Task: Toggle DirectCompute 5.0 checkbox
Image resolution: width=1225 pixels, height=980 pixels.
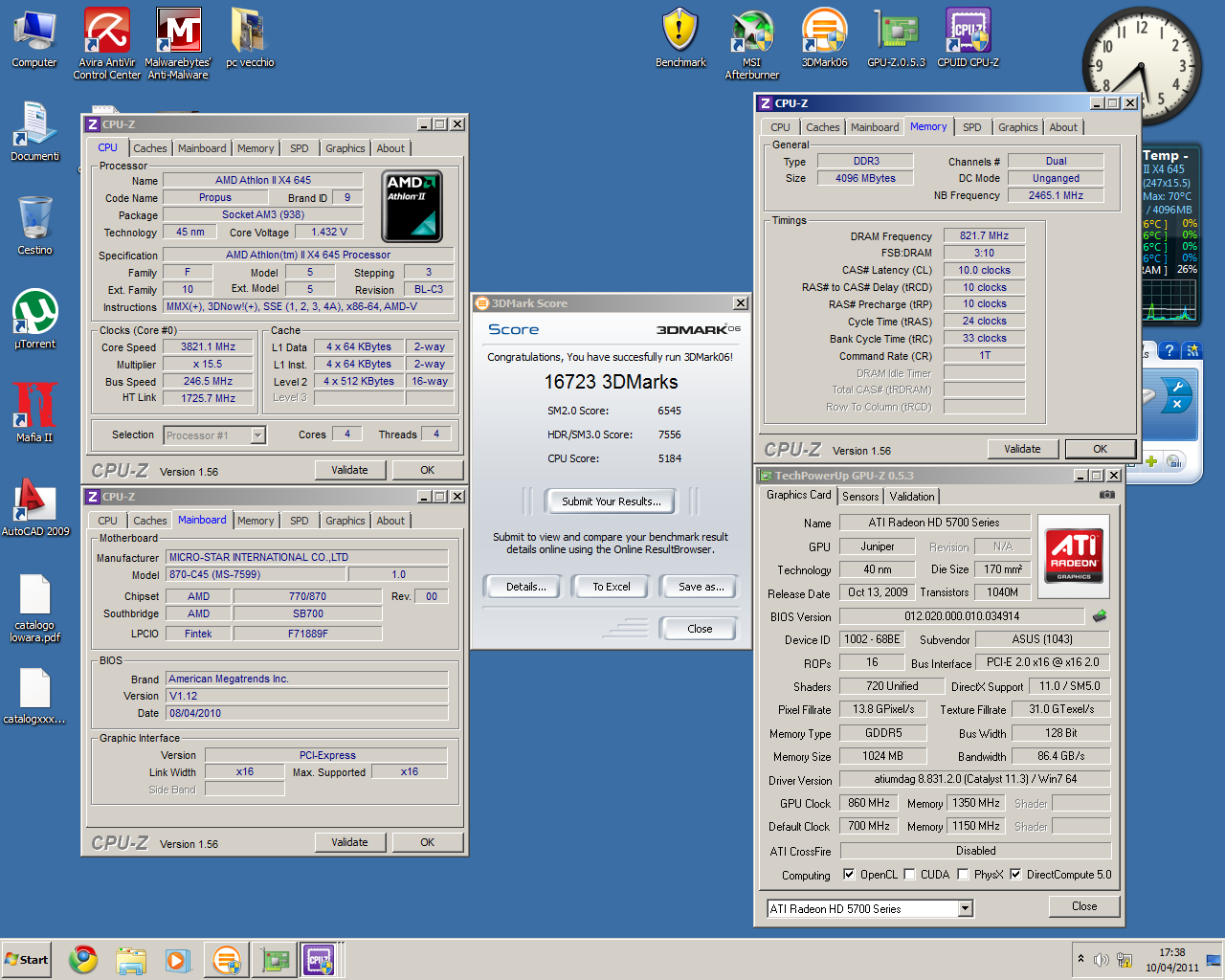Action: tap(1015, 874)
